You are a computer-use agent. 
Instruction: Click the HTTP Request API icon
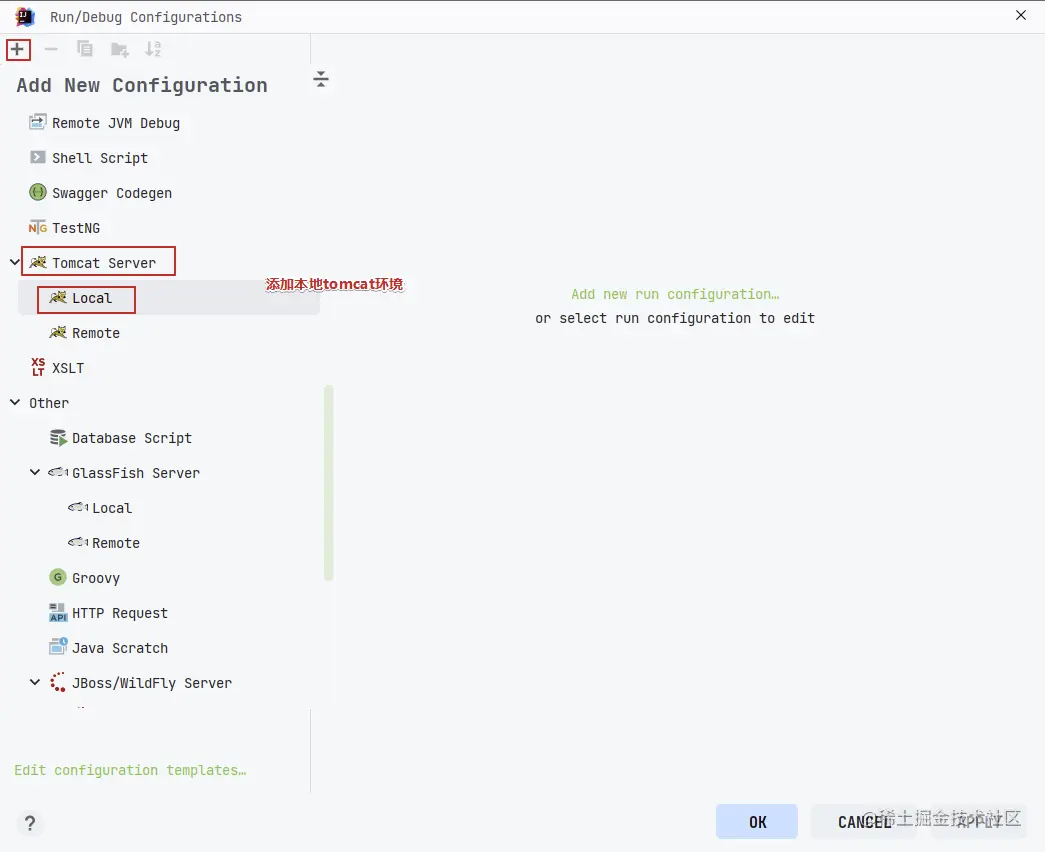(x=58, y=612)
